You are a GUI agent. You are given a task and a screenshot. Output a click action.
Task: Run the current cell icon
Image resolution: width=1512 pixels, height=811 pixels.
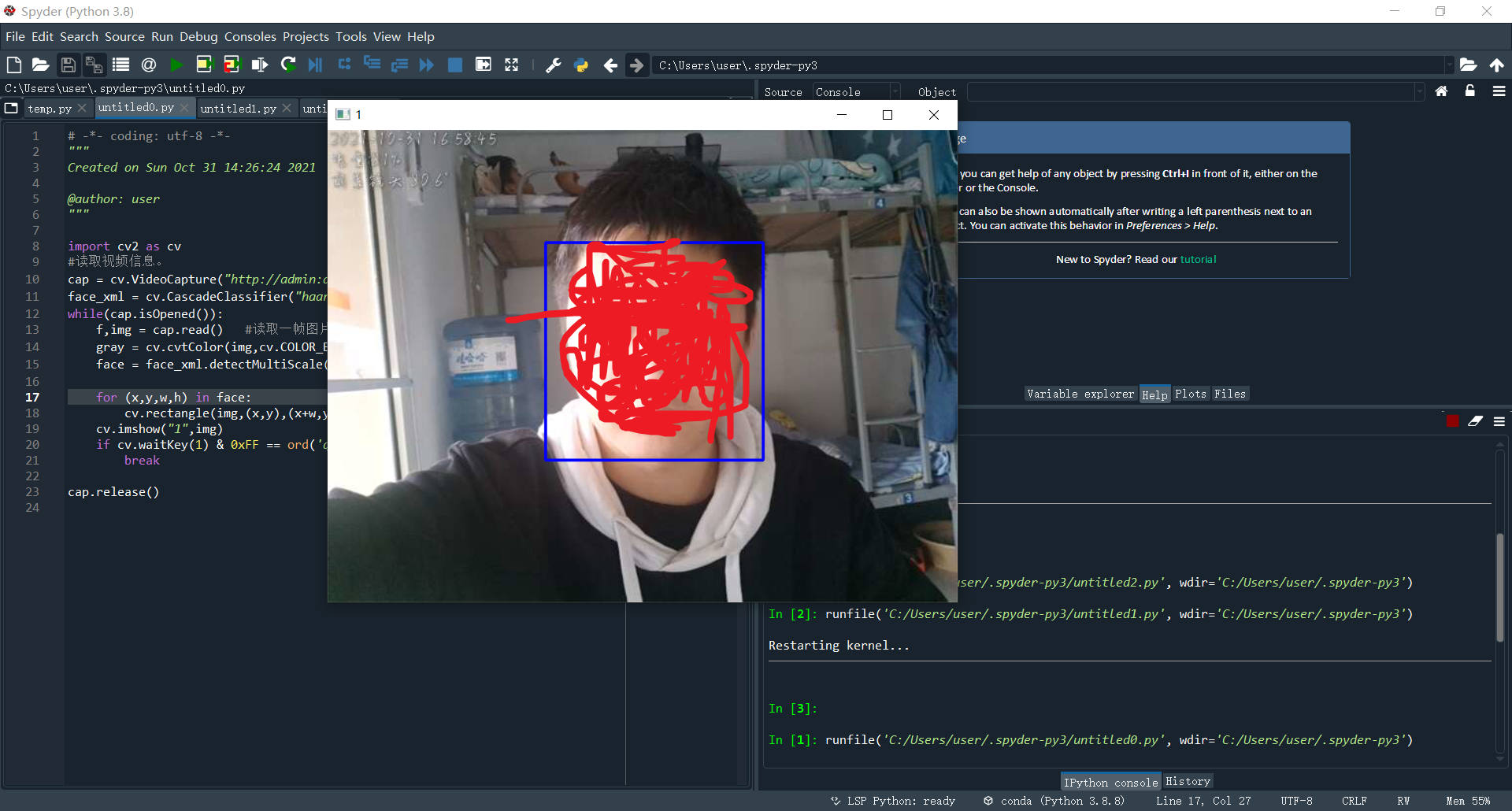tap(204, 65)
